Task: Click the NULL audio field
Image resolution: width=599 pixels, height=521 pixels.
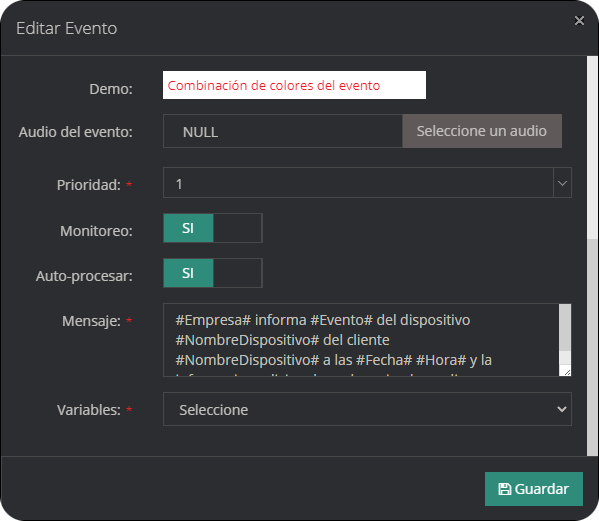Action: coord(283,131)
